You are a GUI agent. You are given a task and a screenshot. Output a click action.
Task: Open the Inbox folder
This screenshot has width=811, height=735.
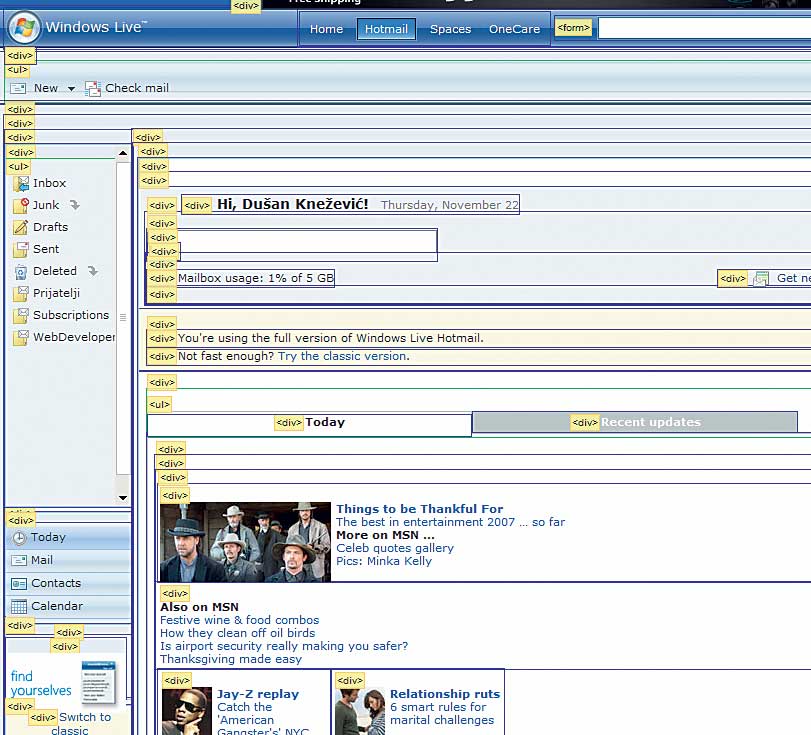pyautogui.click(x=50, y=183)
